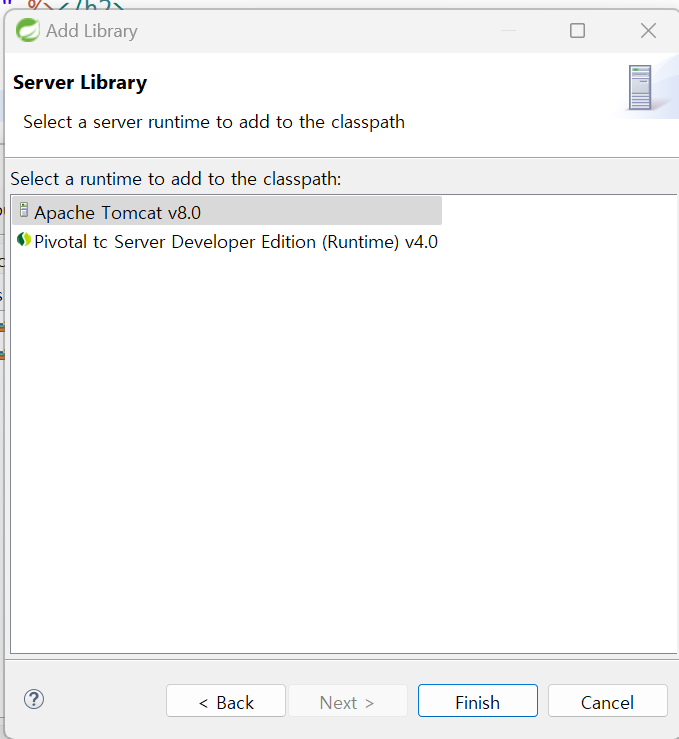Click the Cancel button

click(607, 701)
